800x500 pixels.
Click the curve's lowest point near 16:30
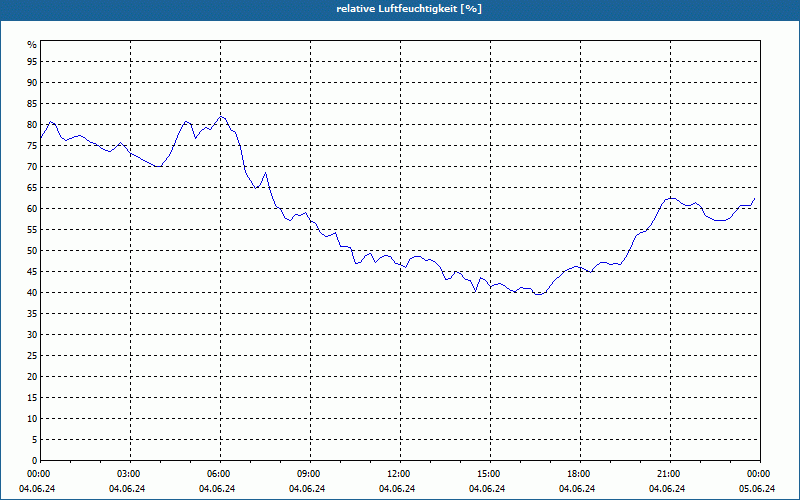click(x=539, y=294)
